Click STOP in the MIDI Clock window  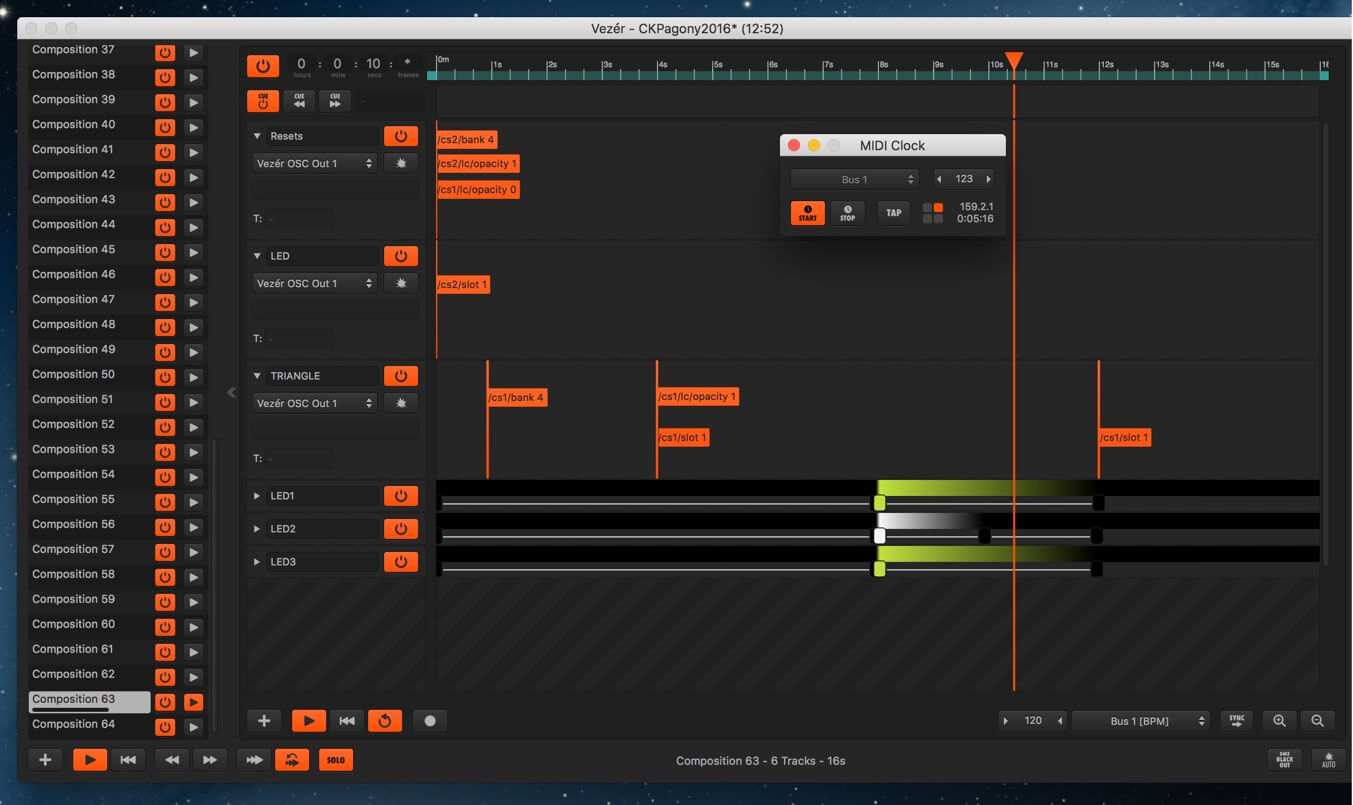(848, 212)
